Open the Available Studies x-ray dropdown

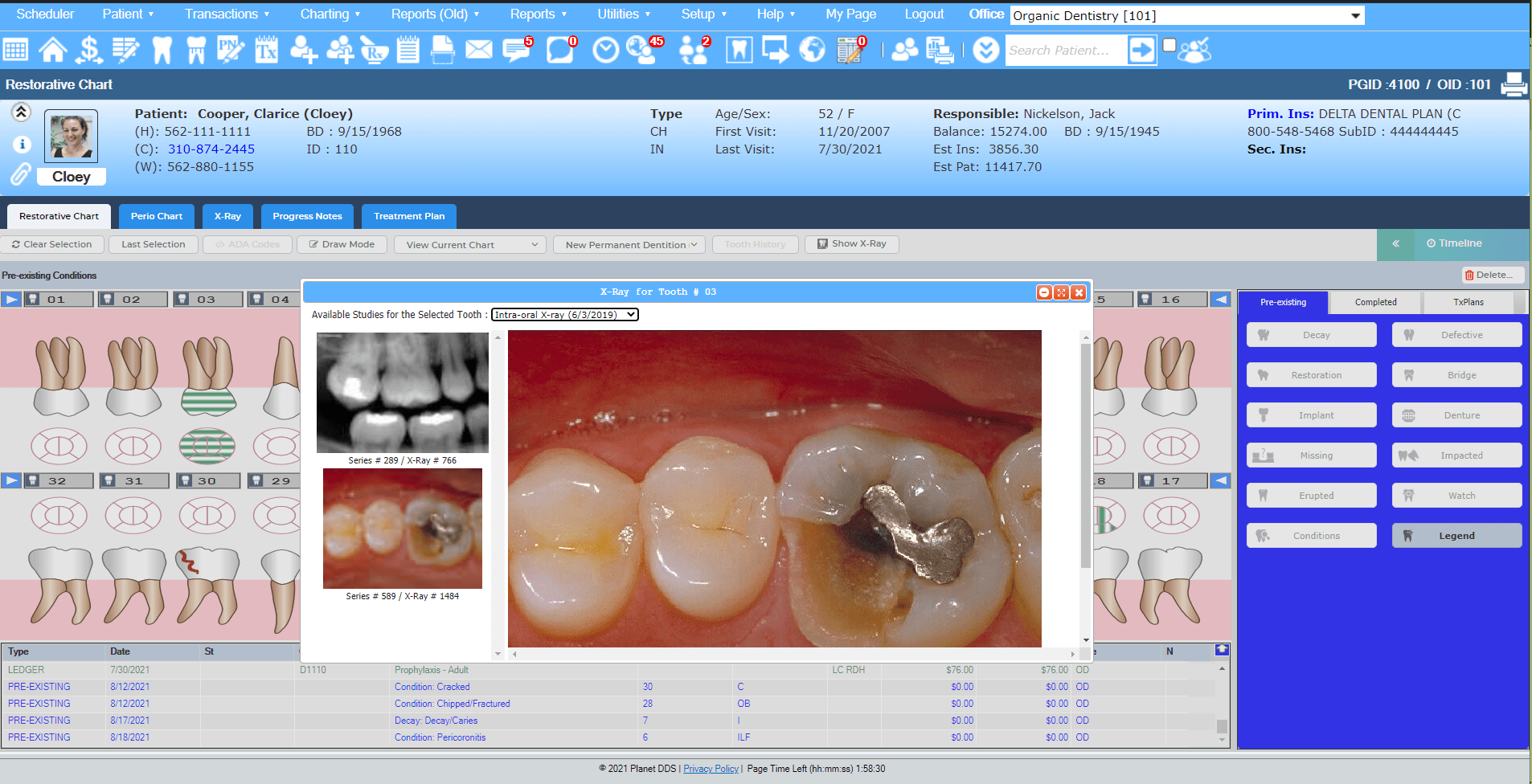(x=563, y=314)
